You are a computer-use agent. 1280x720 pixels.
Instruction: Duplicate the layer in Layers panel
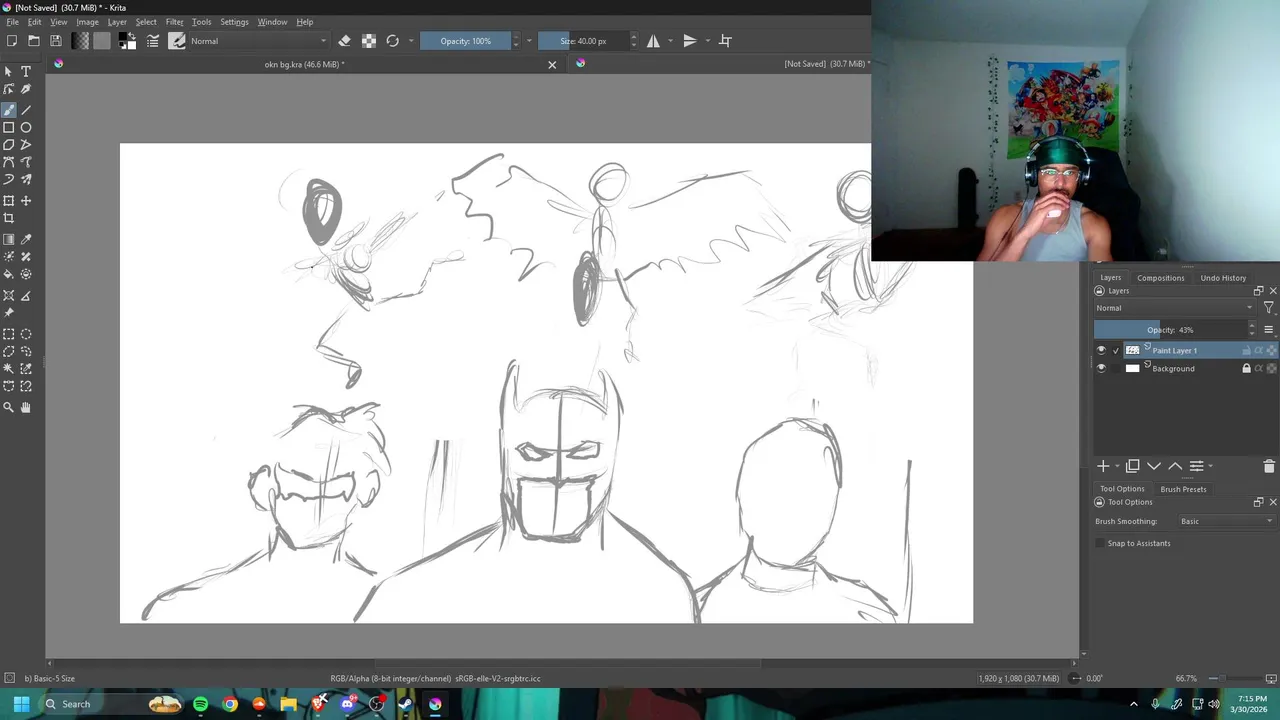tap(1132, 466)
